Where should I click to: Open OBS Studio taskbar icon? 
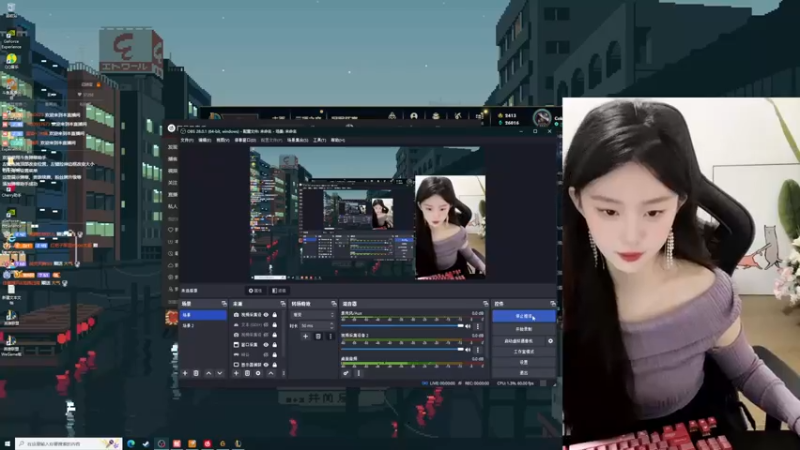click(162, 444)
